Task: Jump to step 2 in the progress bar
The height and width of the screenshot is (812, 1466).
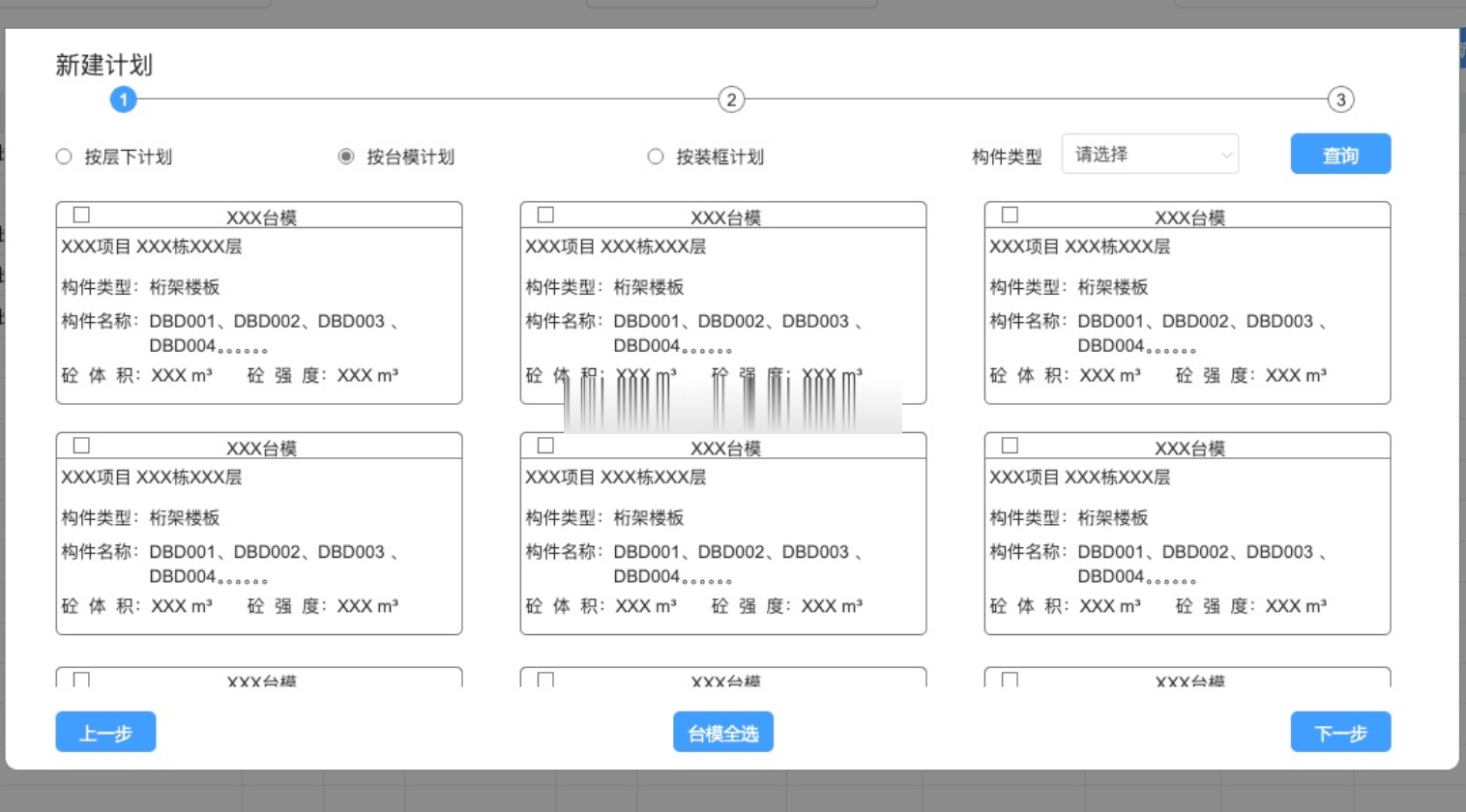Action: pos(731,100)
